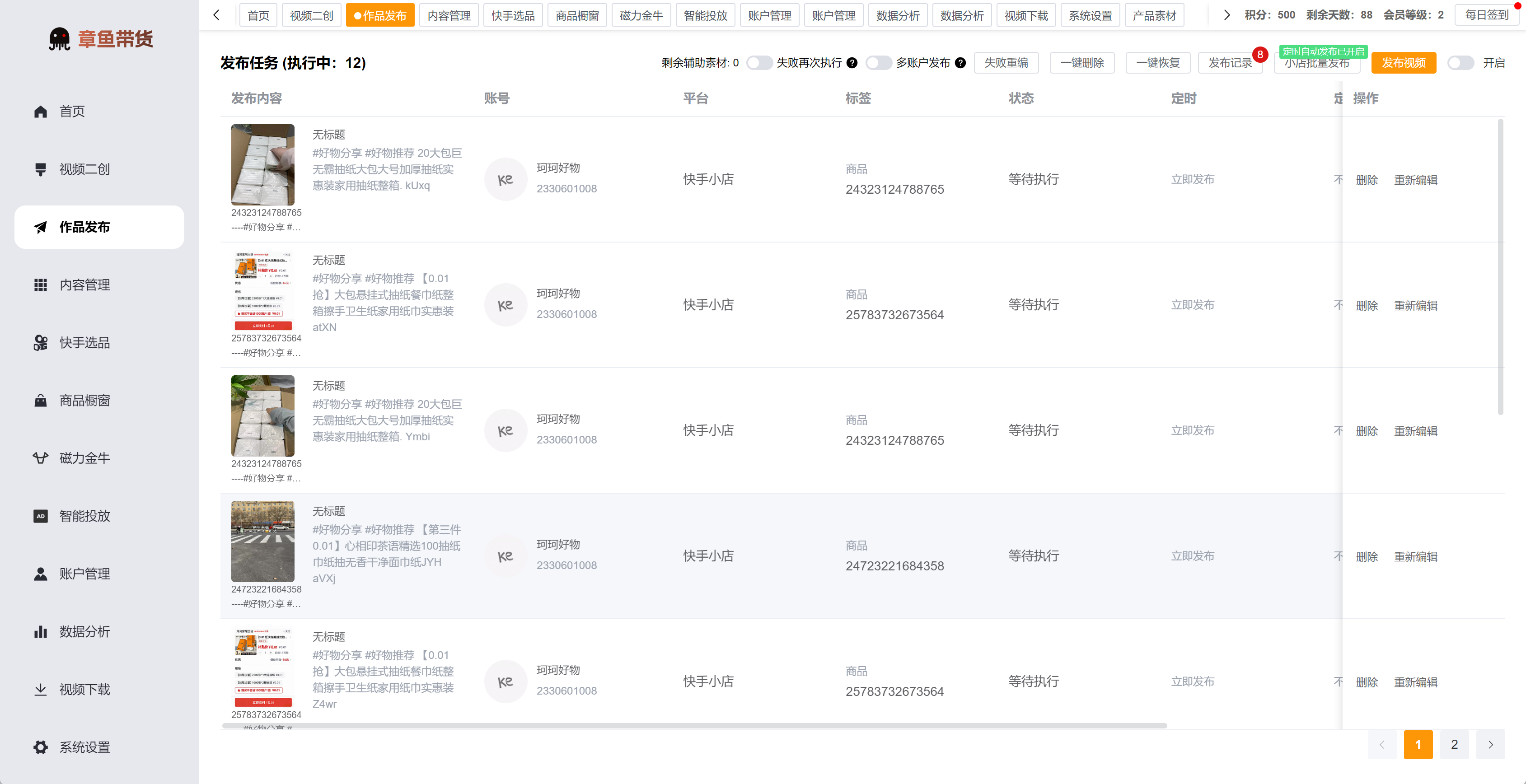This screenshot has height=784, width=1526.
Task: Click 删除 in the 24723221684358 row
Action: [1367, 557]
